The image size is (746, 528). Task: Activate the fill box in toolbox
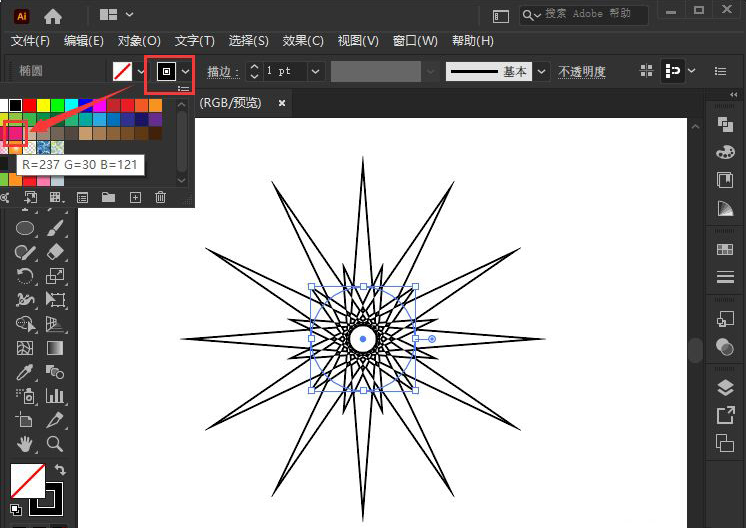tap(28, 481)
